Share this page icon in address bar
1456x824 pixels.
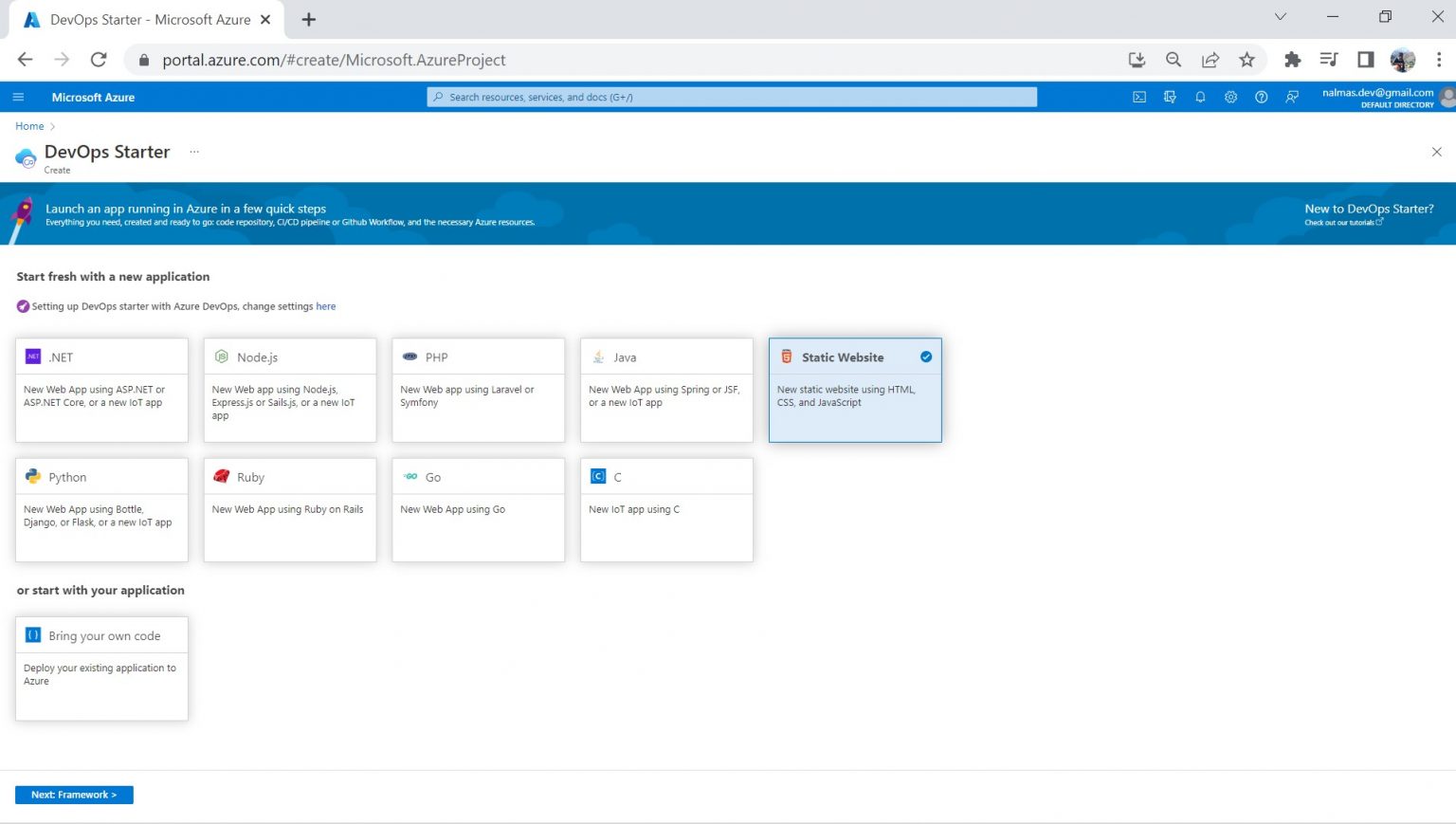point(1210,60)
